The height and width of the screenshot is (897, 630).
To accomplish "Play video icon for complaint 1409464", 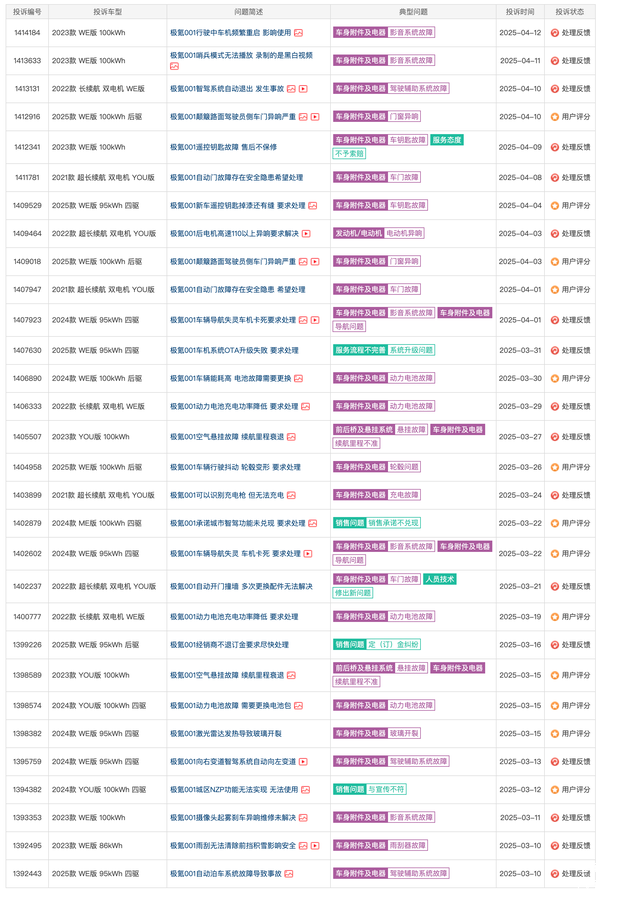I will pos(306,234).
